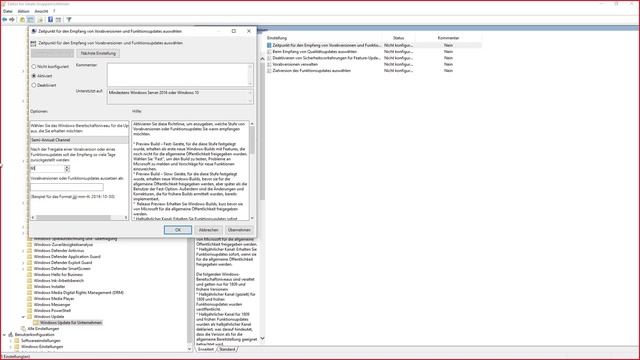This screenshot has width=640, height=360.
Task: Click the pause-start date input field
Action: tap(67, 187)
